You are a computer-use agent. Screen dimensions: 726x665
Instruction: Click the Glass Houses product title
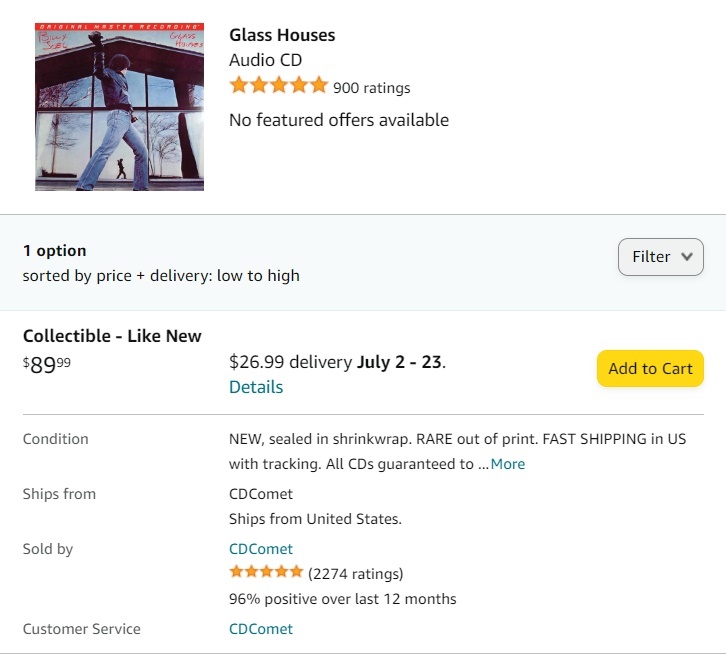point(282,35)
